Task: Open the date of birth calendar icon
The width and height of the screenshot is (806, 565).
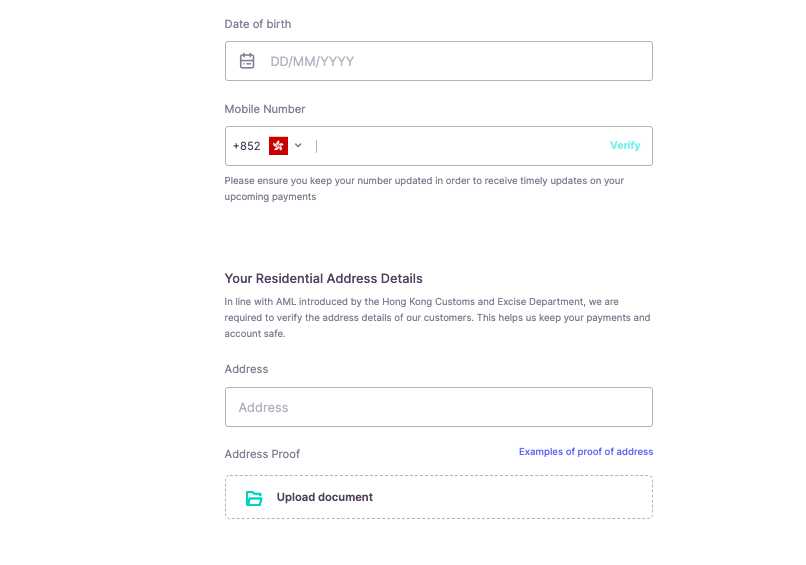Action: pyautogui.click(x=247, y=61)
